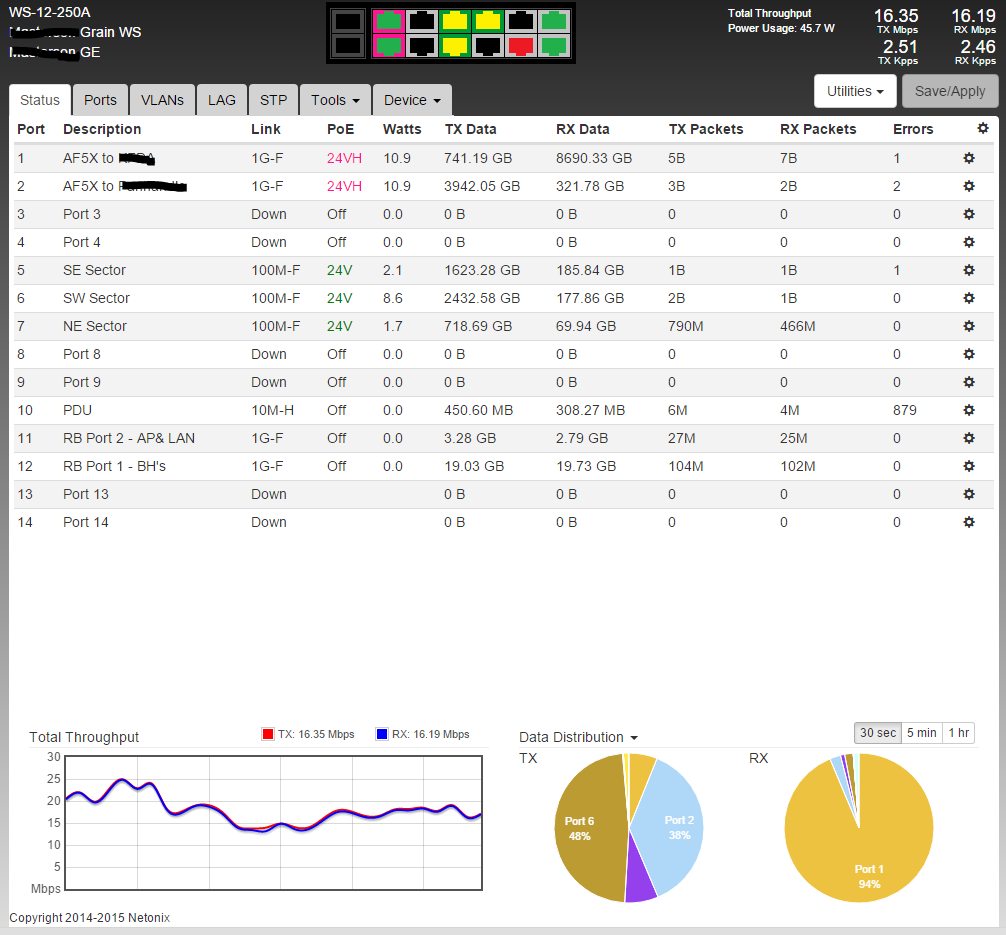Expand the Tools dropdown menu
Viewport: 1006px width, 935px height.
pos(336,100)
